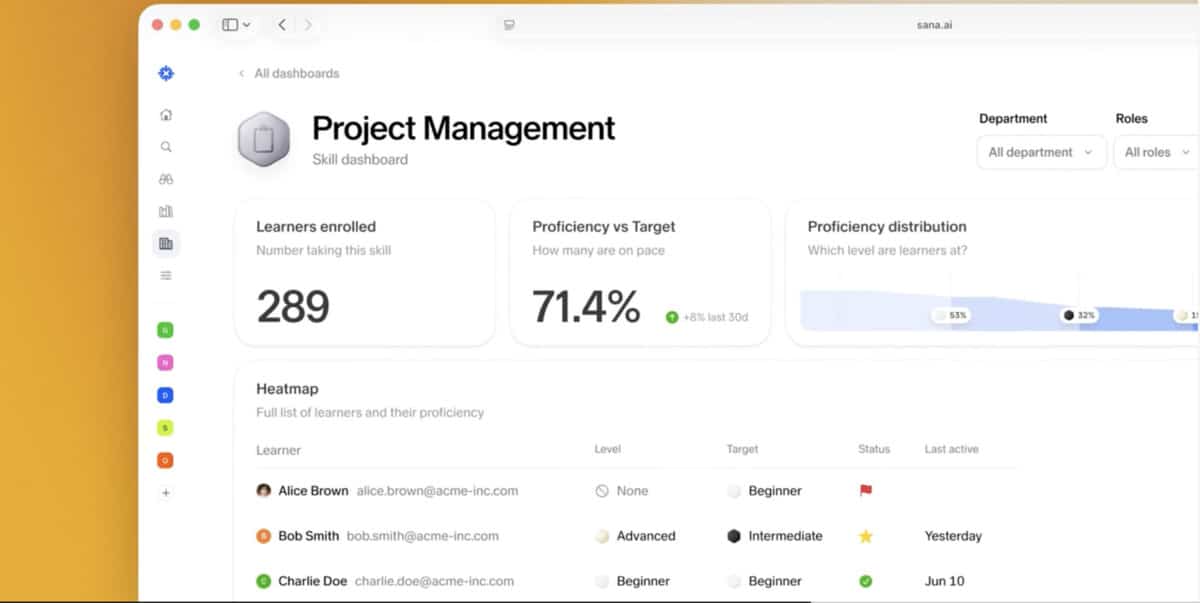This screenshot has height=603, width=1200.
Task: Sort by the Target column header
Action: [x=742, y=450]
